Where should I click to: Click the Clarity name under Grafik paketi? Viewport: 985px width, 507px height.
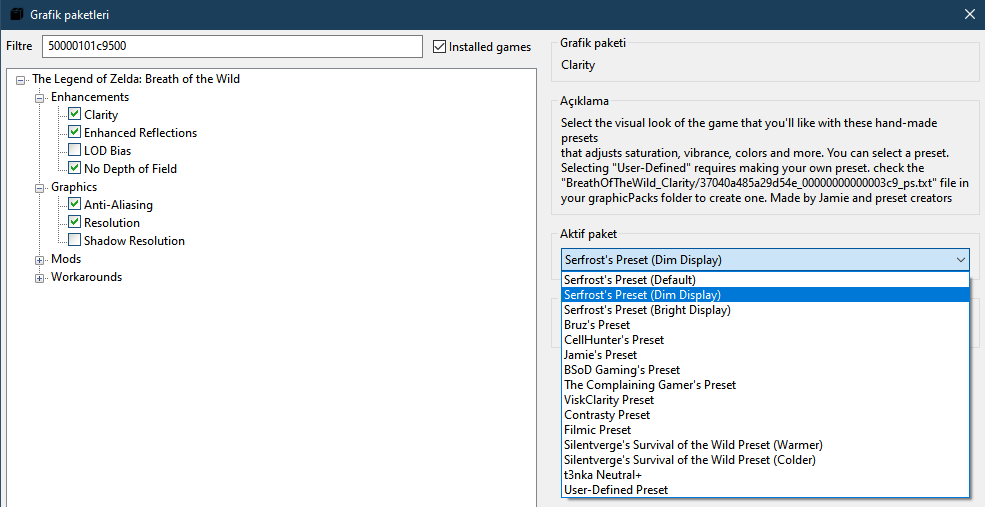578,65
